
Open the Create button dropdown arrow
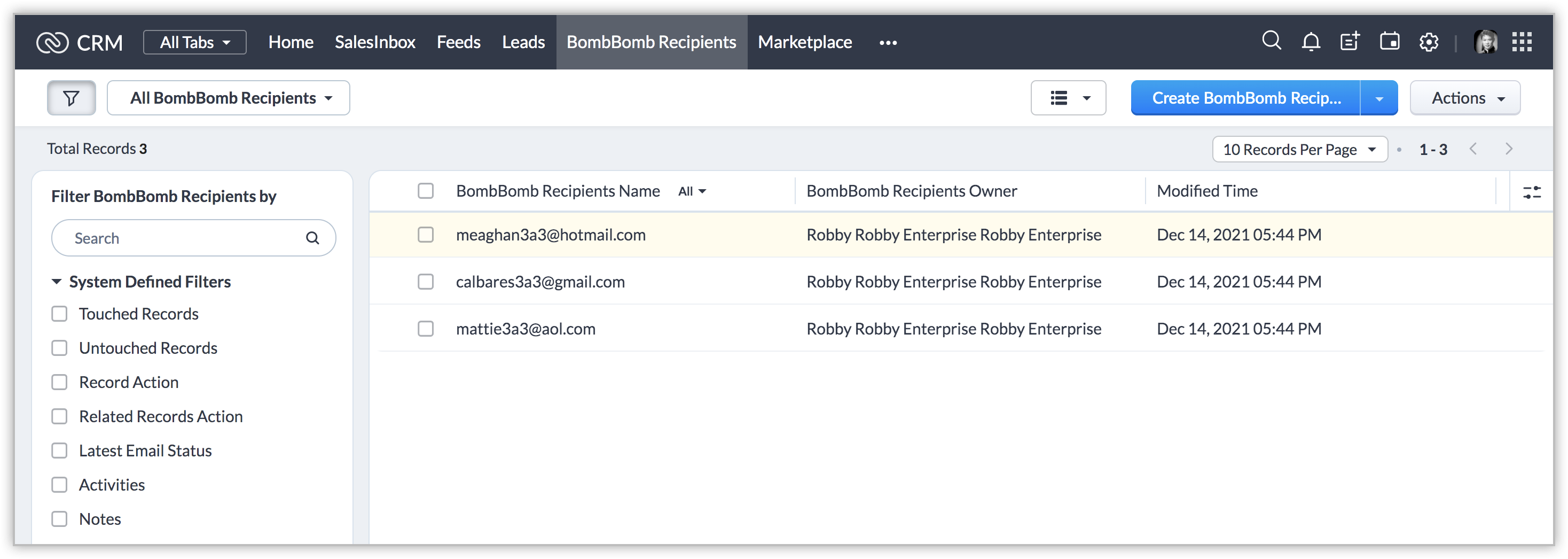click(1379, 98)
